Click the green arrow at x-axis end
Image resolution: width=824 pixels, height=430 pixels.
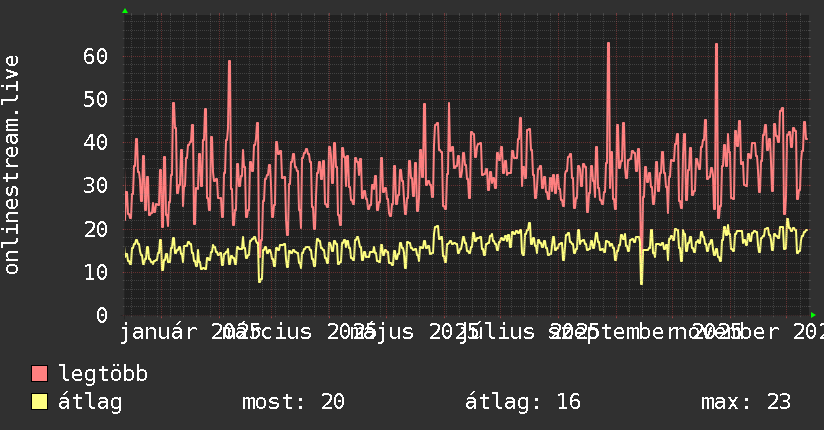pos(813,315)
